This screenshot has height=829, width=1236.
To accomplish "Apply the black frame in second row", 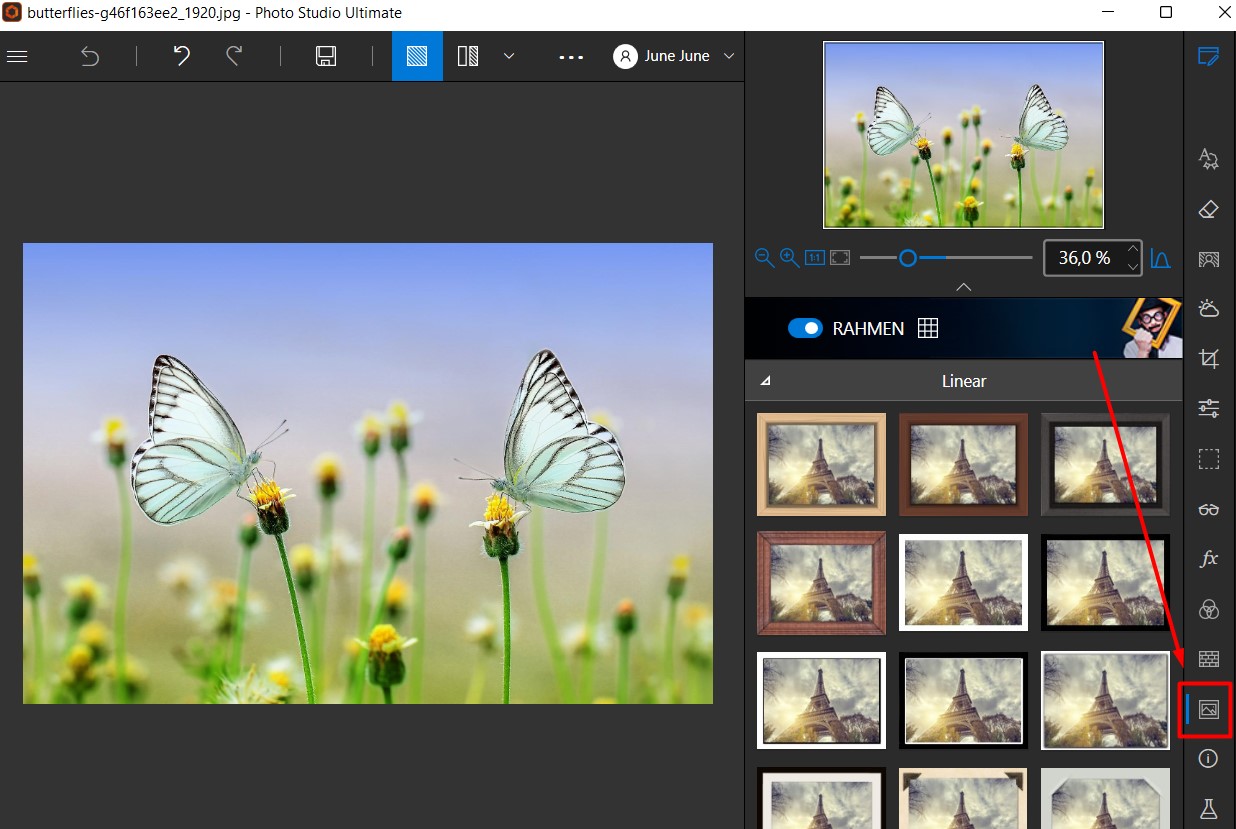I will 1105,583.
